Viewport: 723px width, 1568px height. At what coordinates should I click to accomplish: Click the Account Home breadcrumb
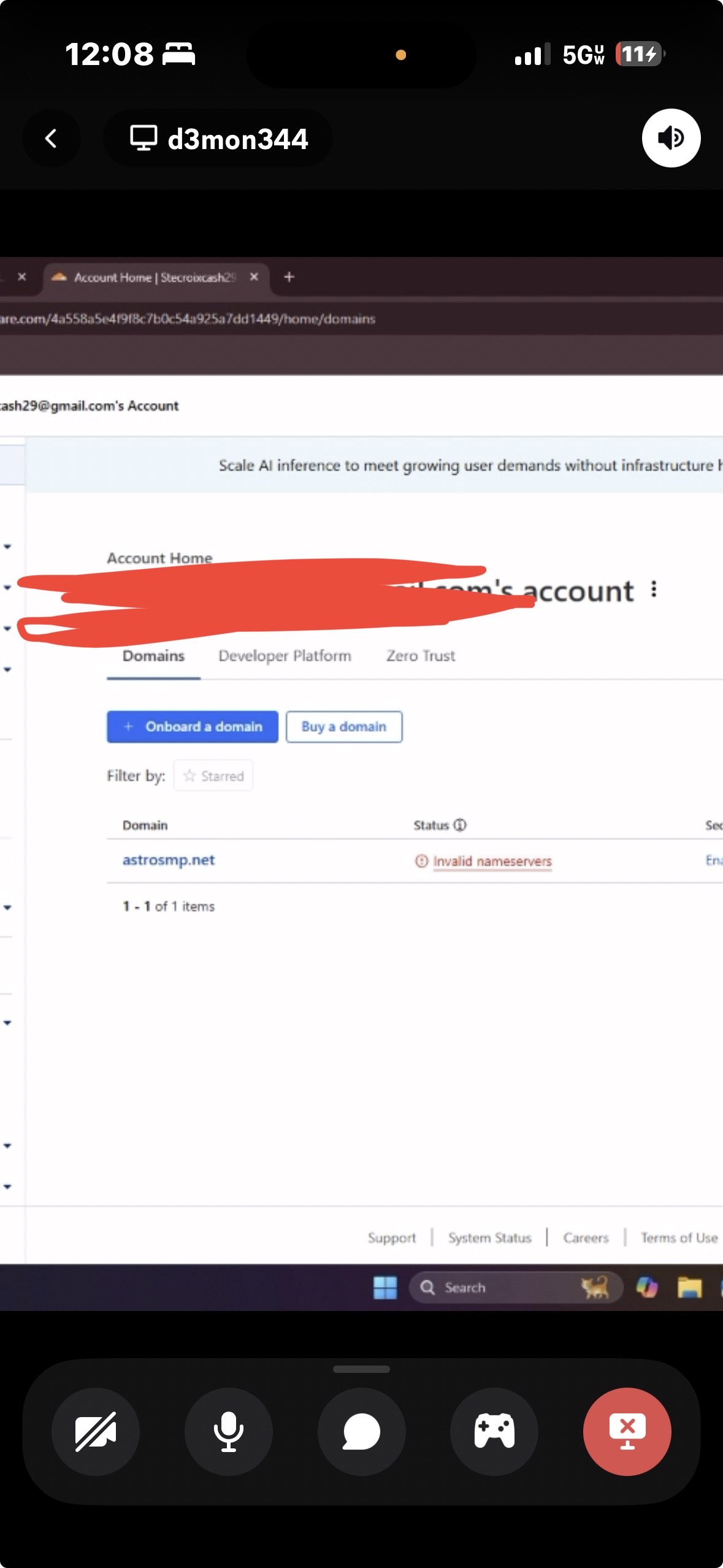point(159,558)
